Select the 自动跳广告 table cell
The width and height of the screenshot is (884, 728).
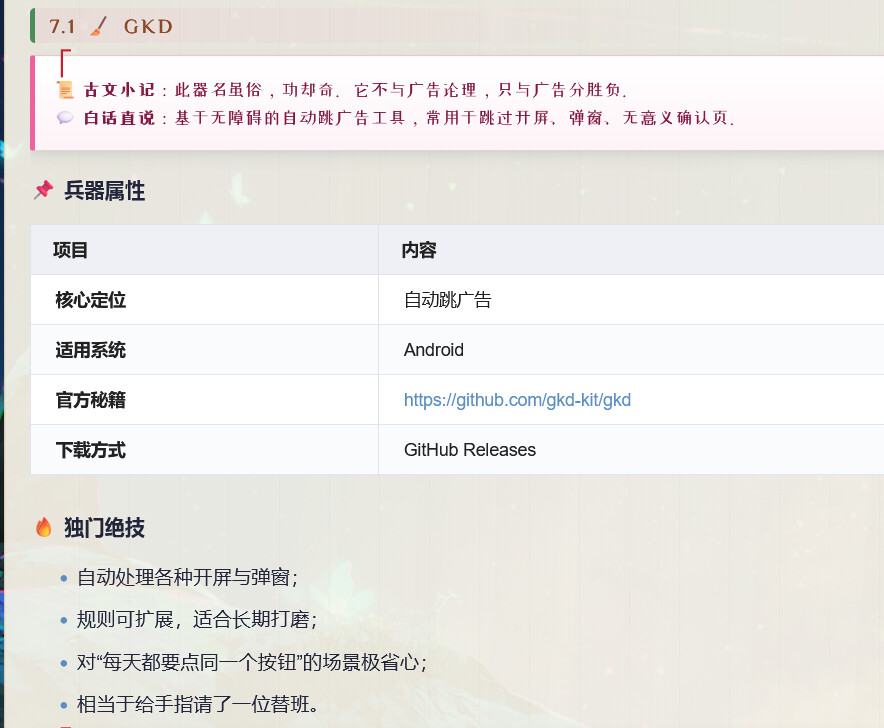tap(631, 299)
